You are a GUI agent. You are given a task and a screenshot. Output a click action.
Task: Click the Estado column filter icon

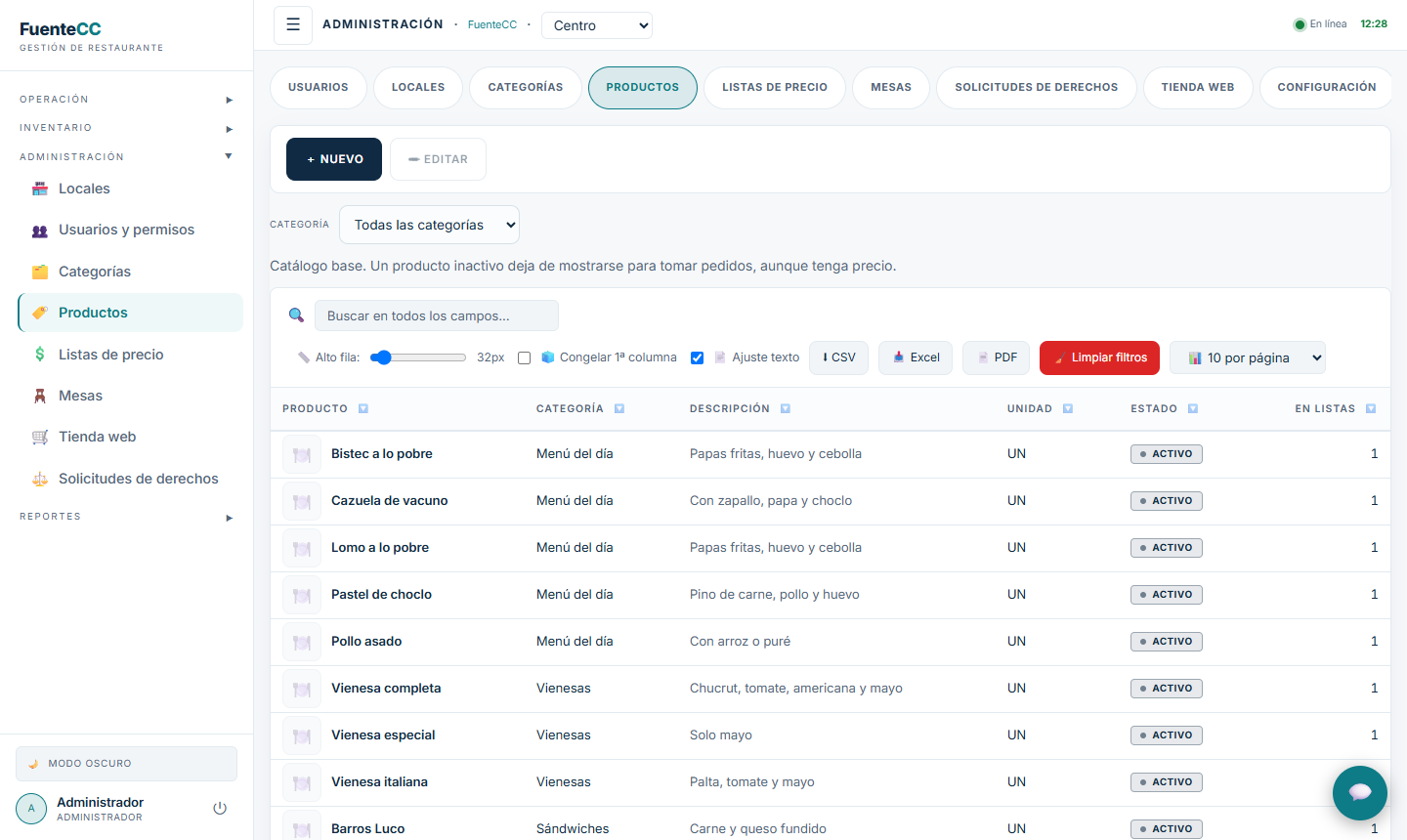pyautogui.click(x=1193, y=409)
